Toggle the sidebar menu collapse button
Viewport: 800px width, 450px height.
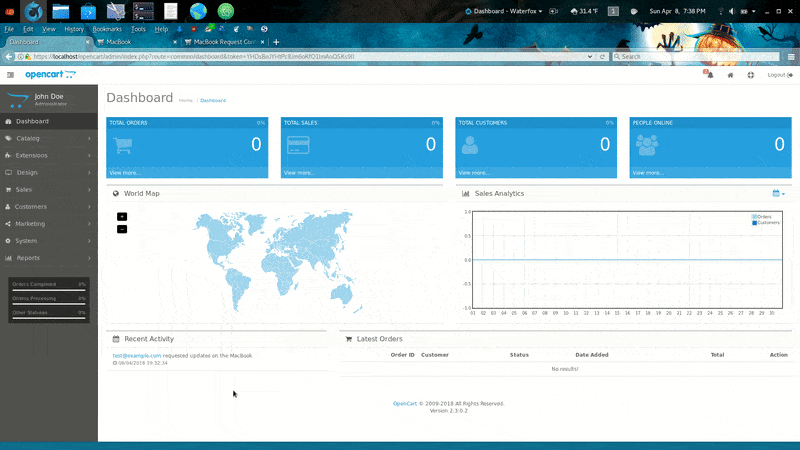(x=10, y=75)
